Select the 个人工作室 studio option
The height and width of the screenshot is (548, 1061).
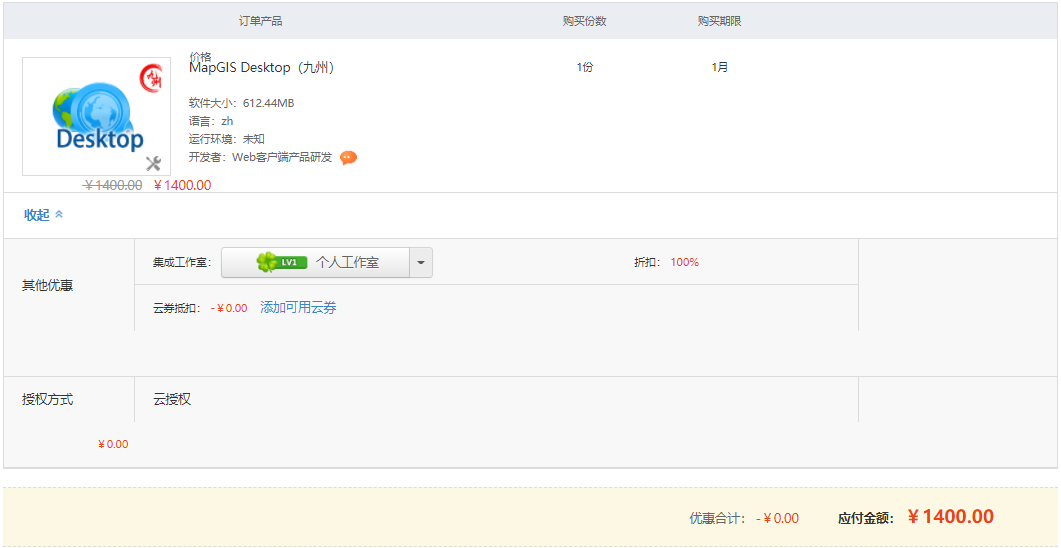click(315, 262)
